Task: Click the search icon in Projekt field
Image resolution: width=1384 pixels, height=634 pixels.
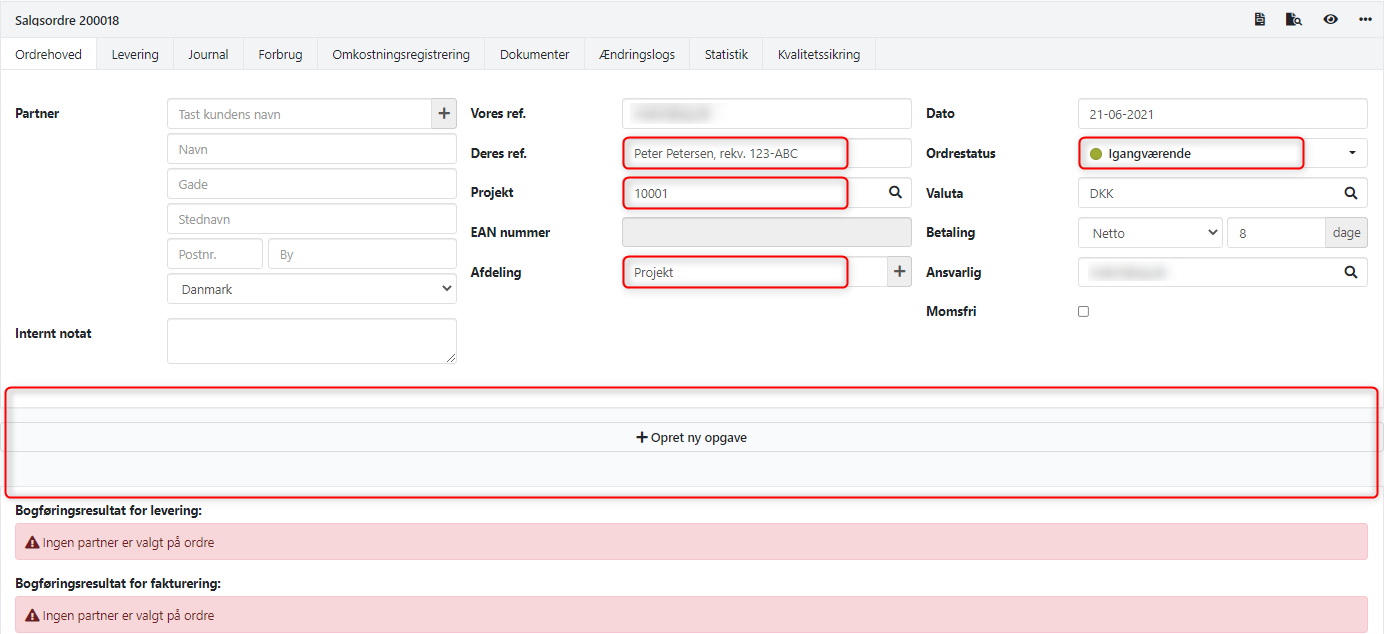Action: coord(895,193)
